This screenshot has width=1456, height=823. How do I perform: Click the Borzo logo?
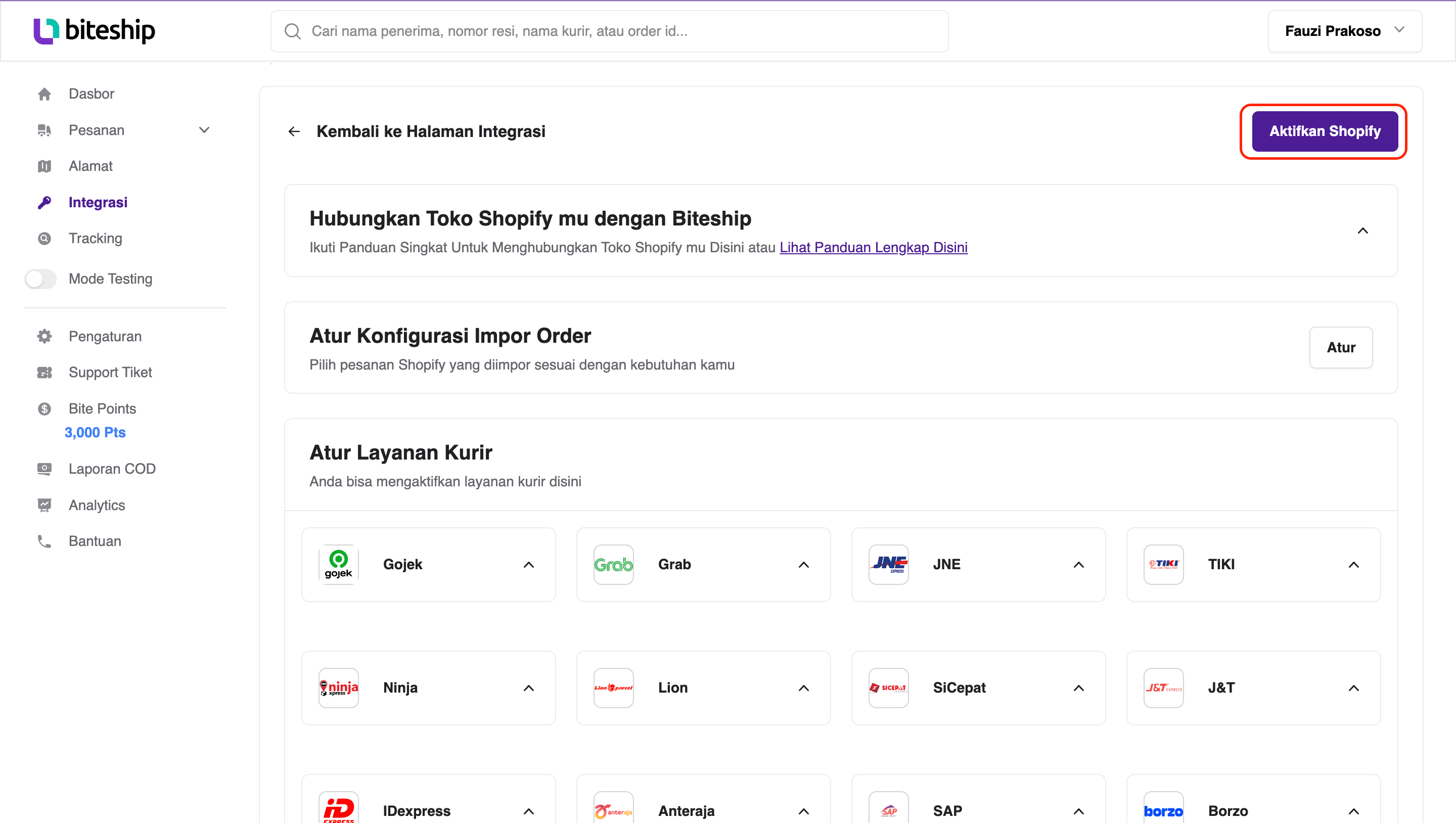coord(1164,808)
